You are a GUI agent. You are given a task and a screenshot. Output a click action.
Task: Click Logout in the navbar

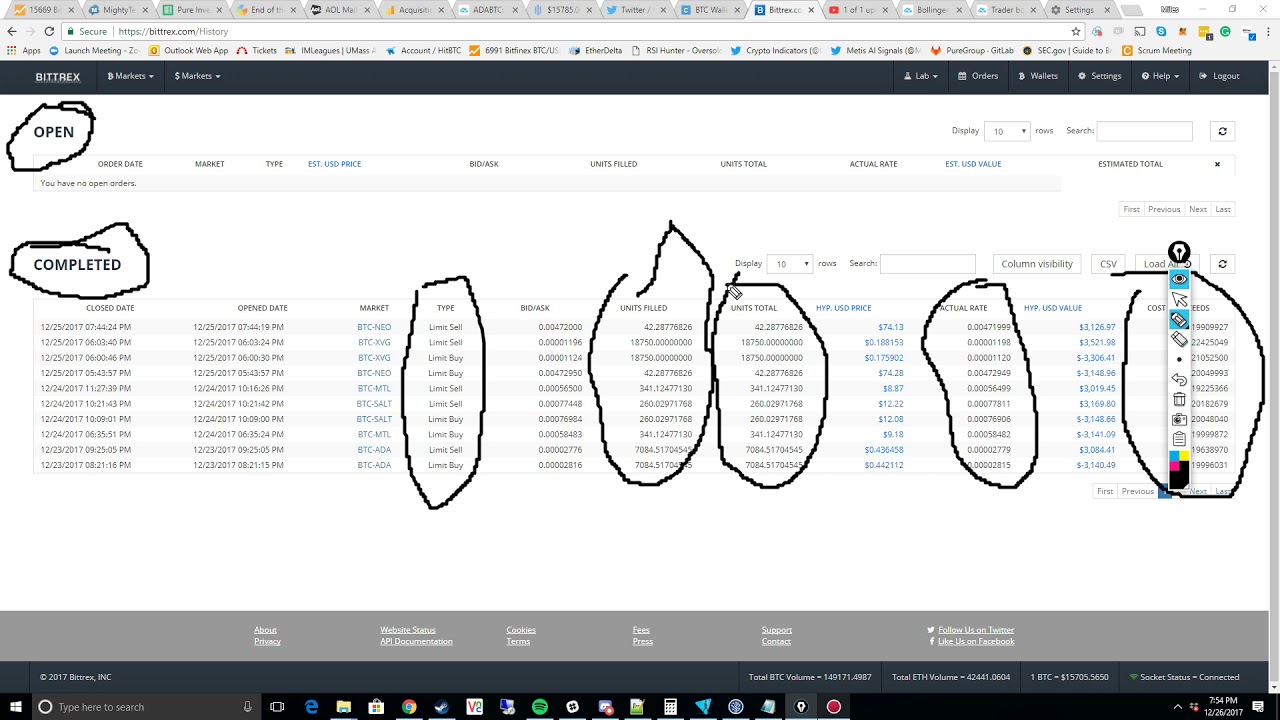[x=1219, y=76]
